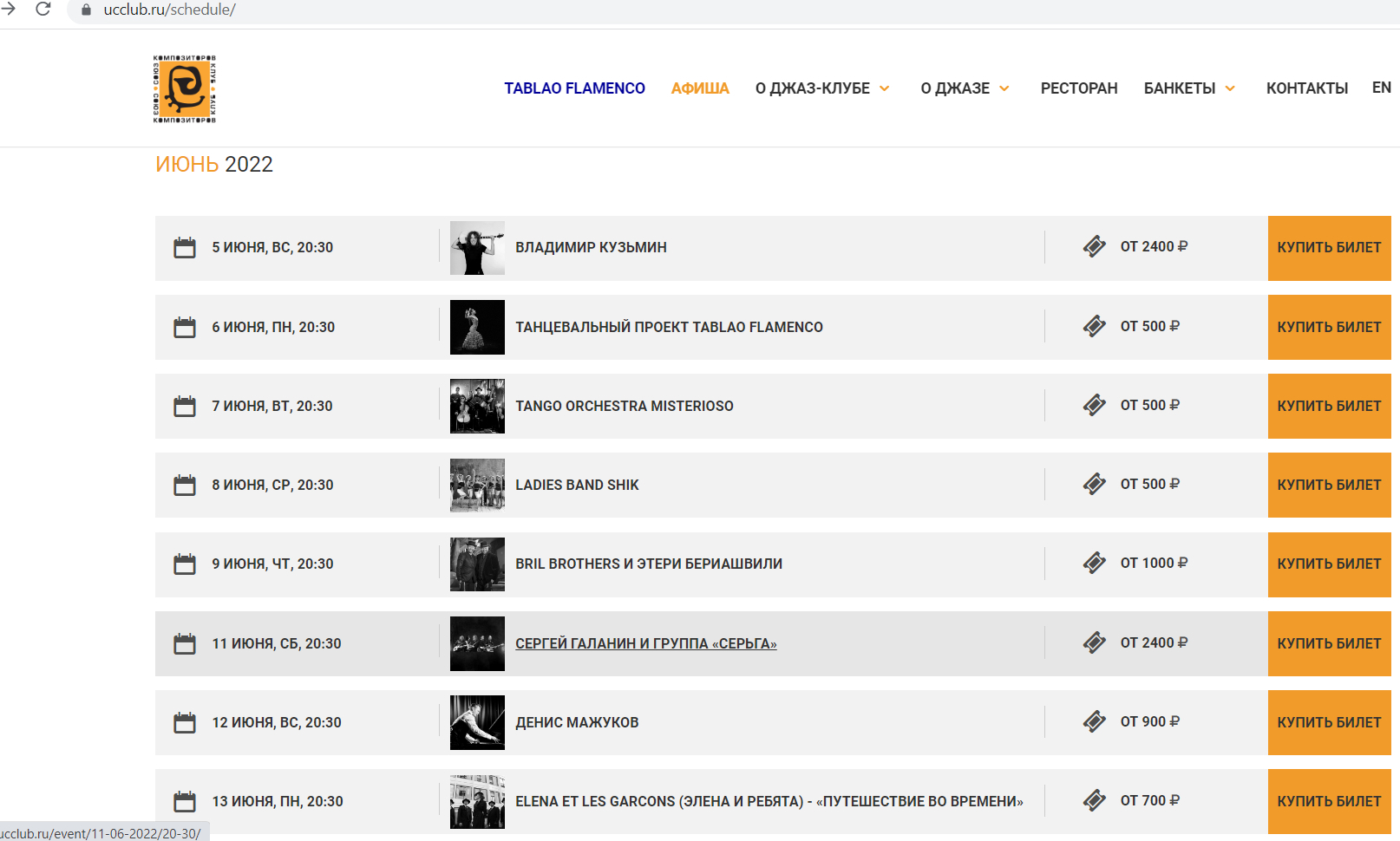Open the TANGO ORCHESTRA MISTERIOSO event link

click(625, 406)
